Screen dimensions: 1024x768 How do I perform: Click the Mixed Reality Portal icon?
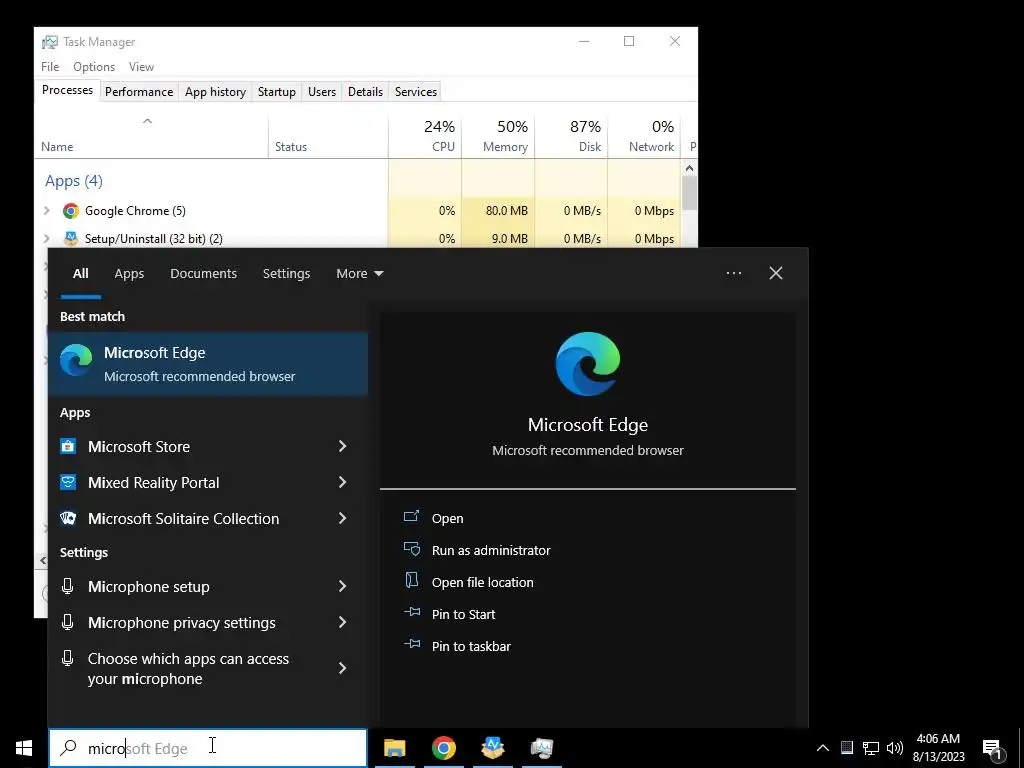coord(68,482)
